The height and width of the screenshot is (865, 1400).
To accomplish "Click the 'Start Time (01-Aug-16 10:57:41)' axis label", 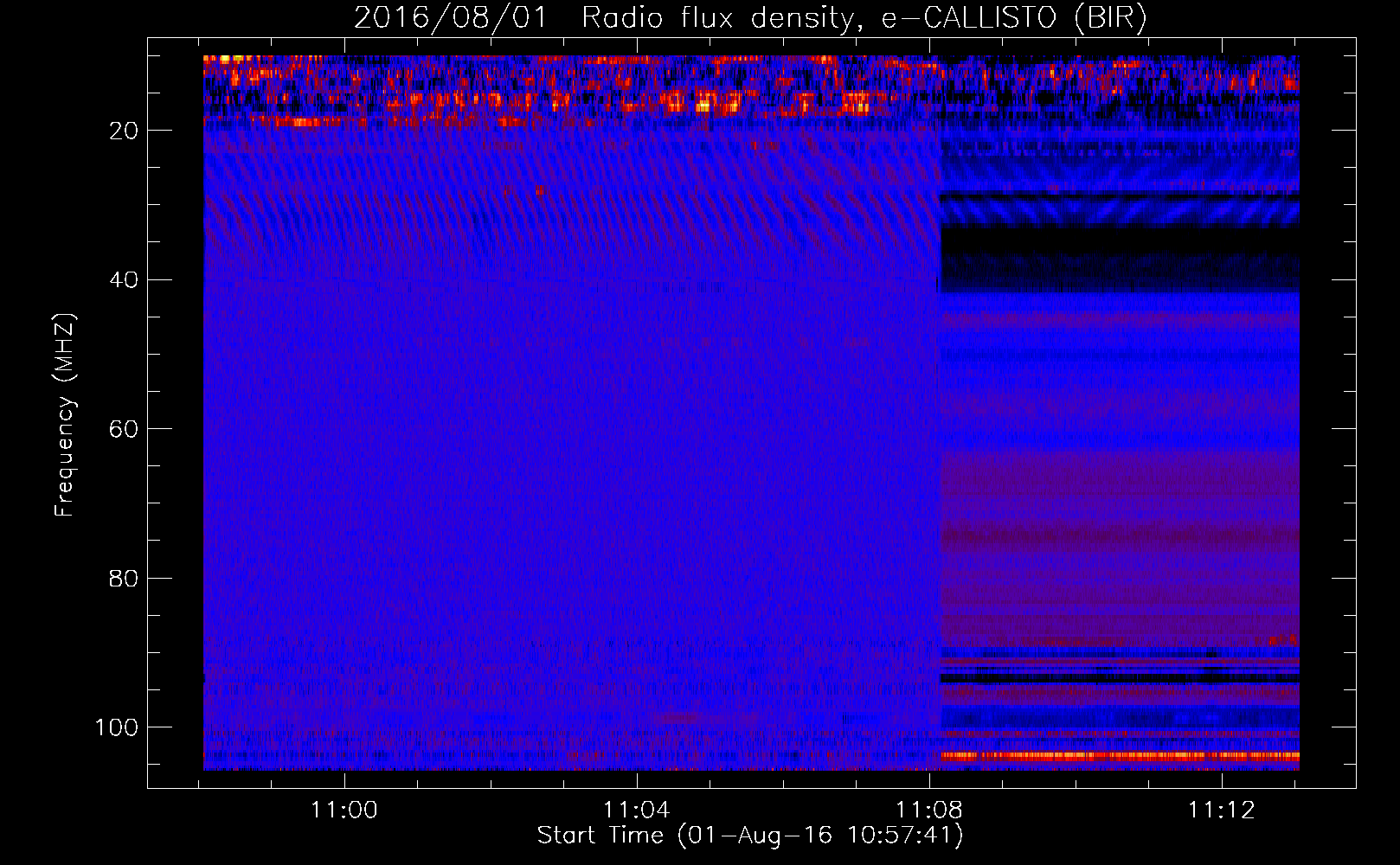I will pos(750,836).
